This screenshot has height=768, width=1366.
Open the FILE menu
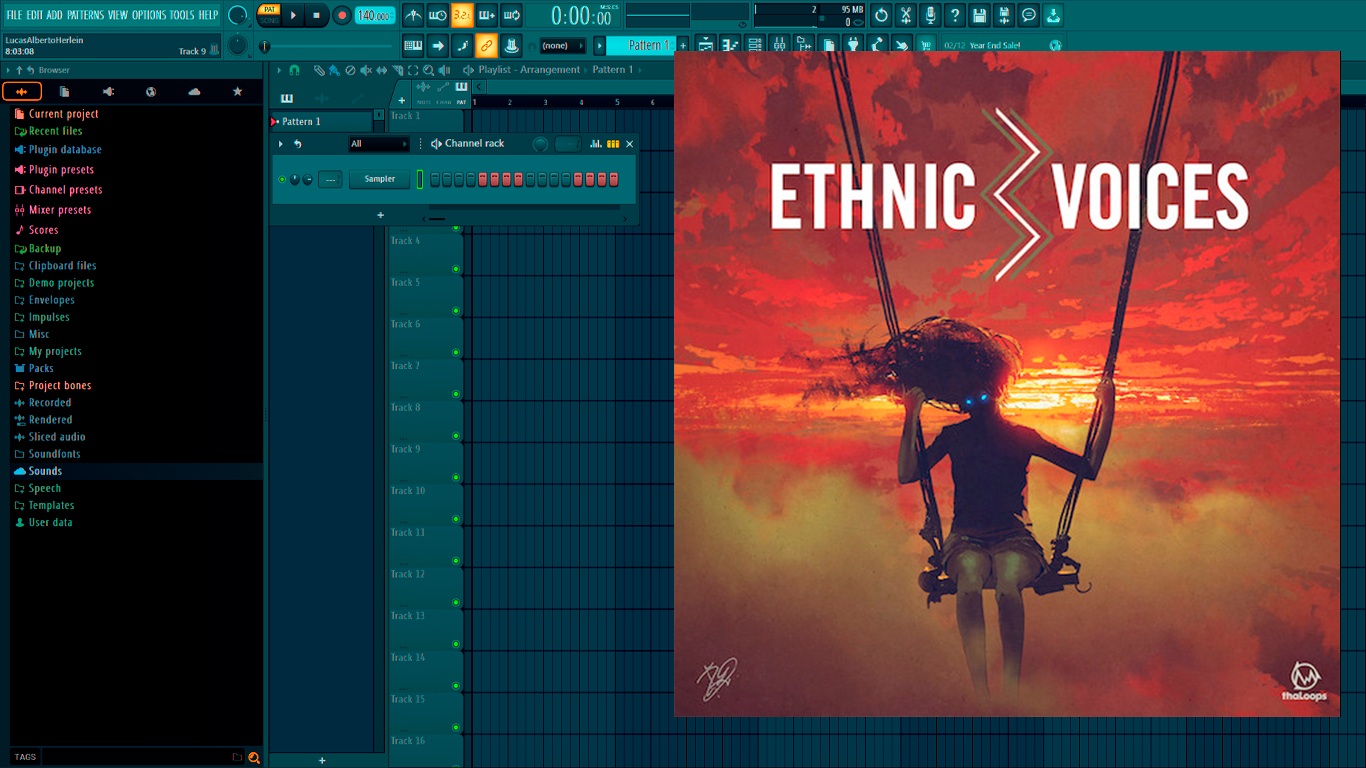[15, 15]
